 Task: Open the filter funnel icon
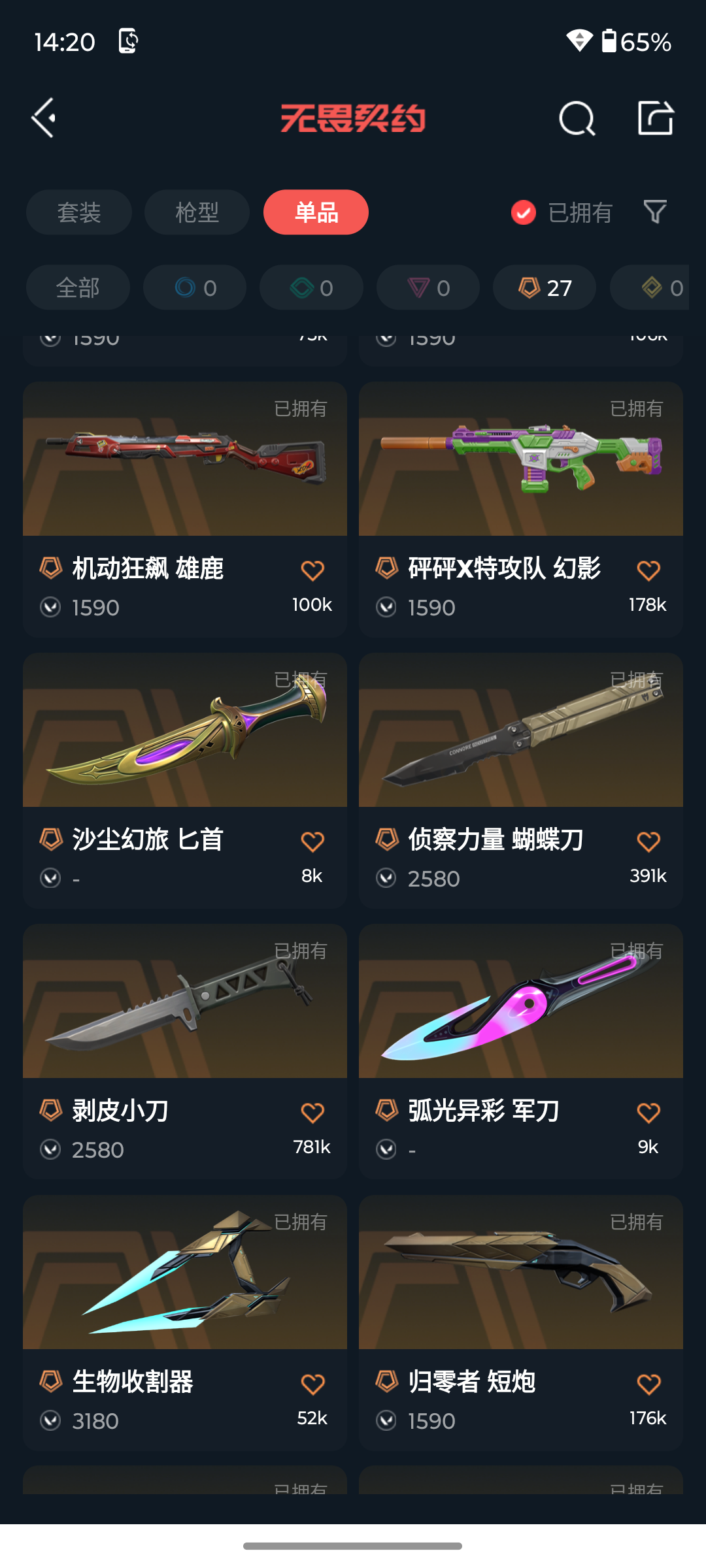tap(655, 212)
